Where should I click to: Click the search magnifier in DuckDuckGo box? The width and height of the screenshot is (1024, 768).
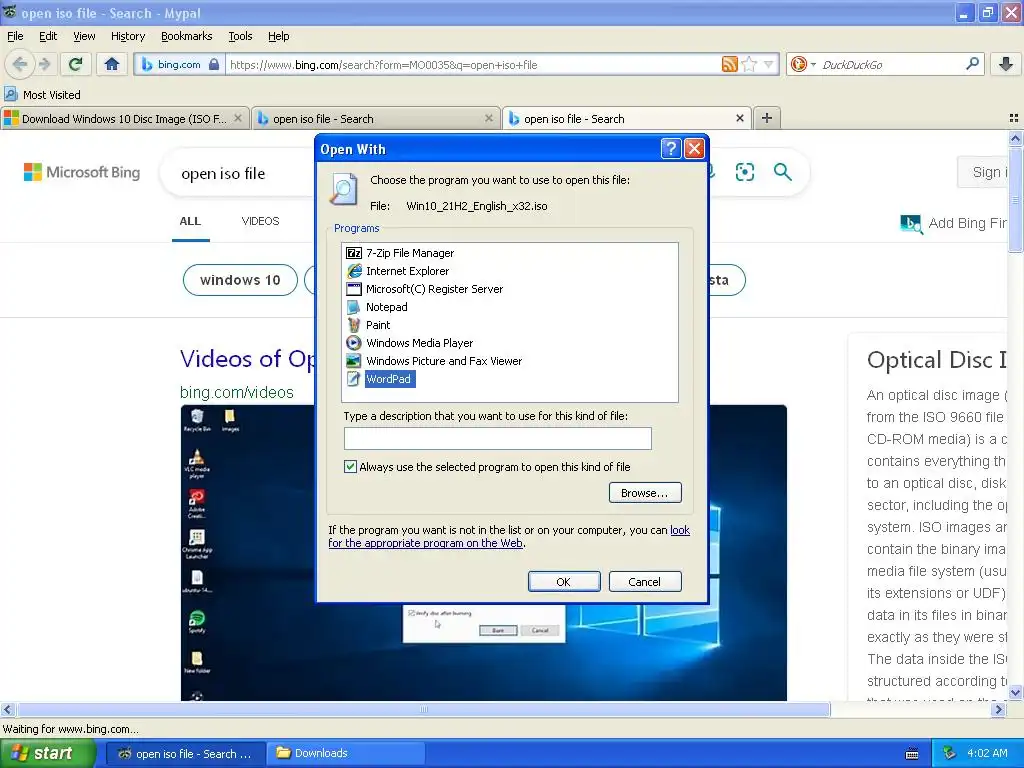(x=972, y=64)
